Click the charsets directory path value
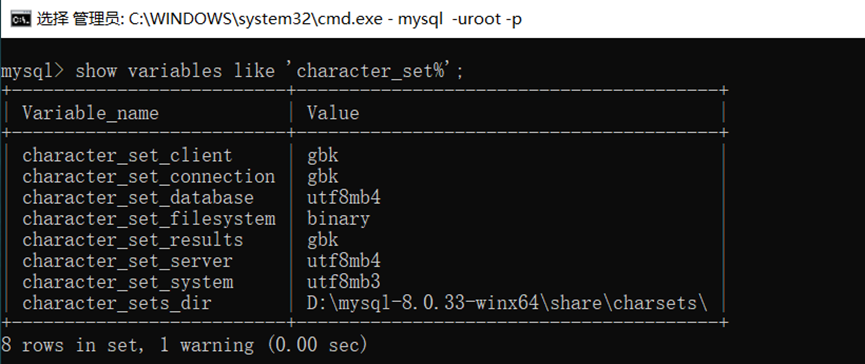The image size is (865, 364). [508, 303]
